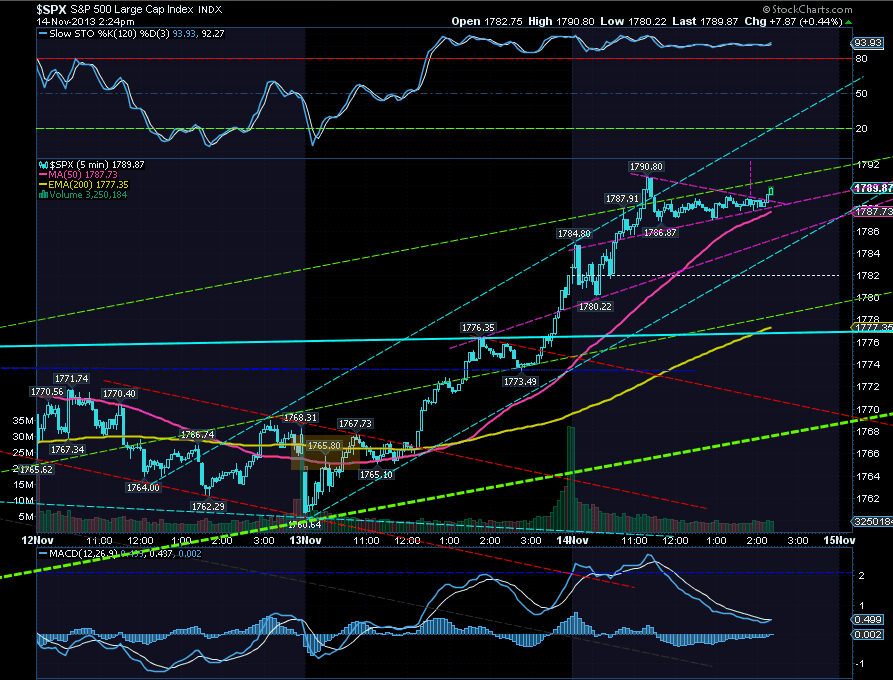
Task: Click the 0.002 MACD histogram value tag
Action: coord(867,634)
